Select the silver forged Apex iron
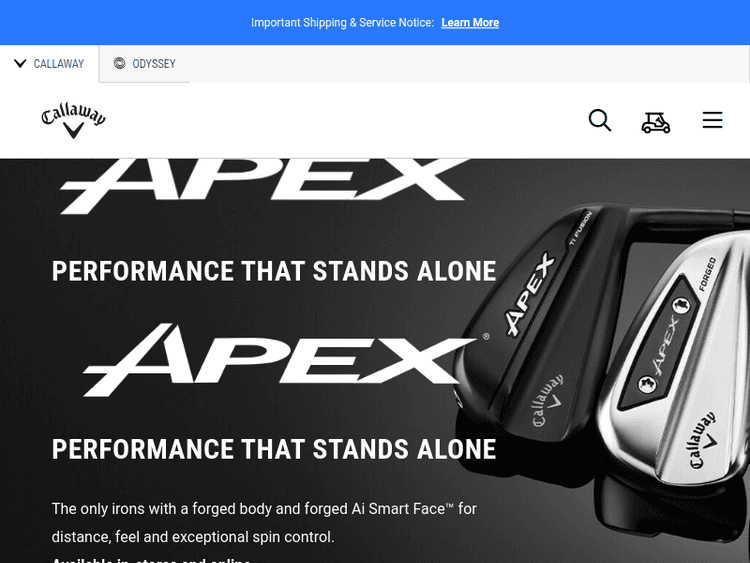Viewport: 750px width, 563px height. click(x=674, y=359)
